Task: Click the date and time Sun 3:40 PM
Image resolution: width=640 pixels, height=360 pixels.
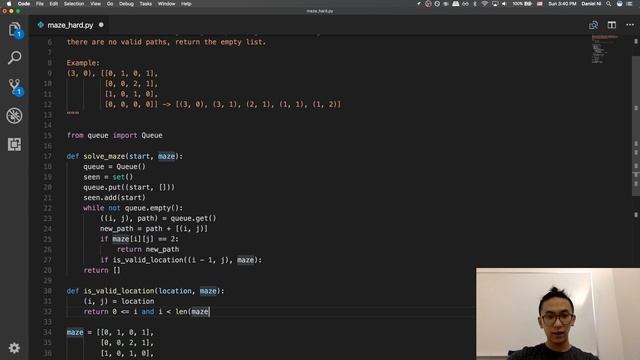Action: click(x=562, y=4)
